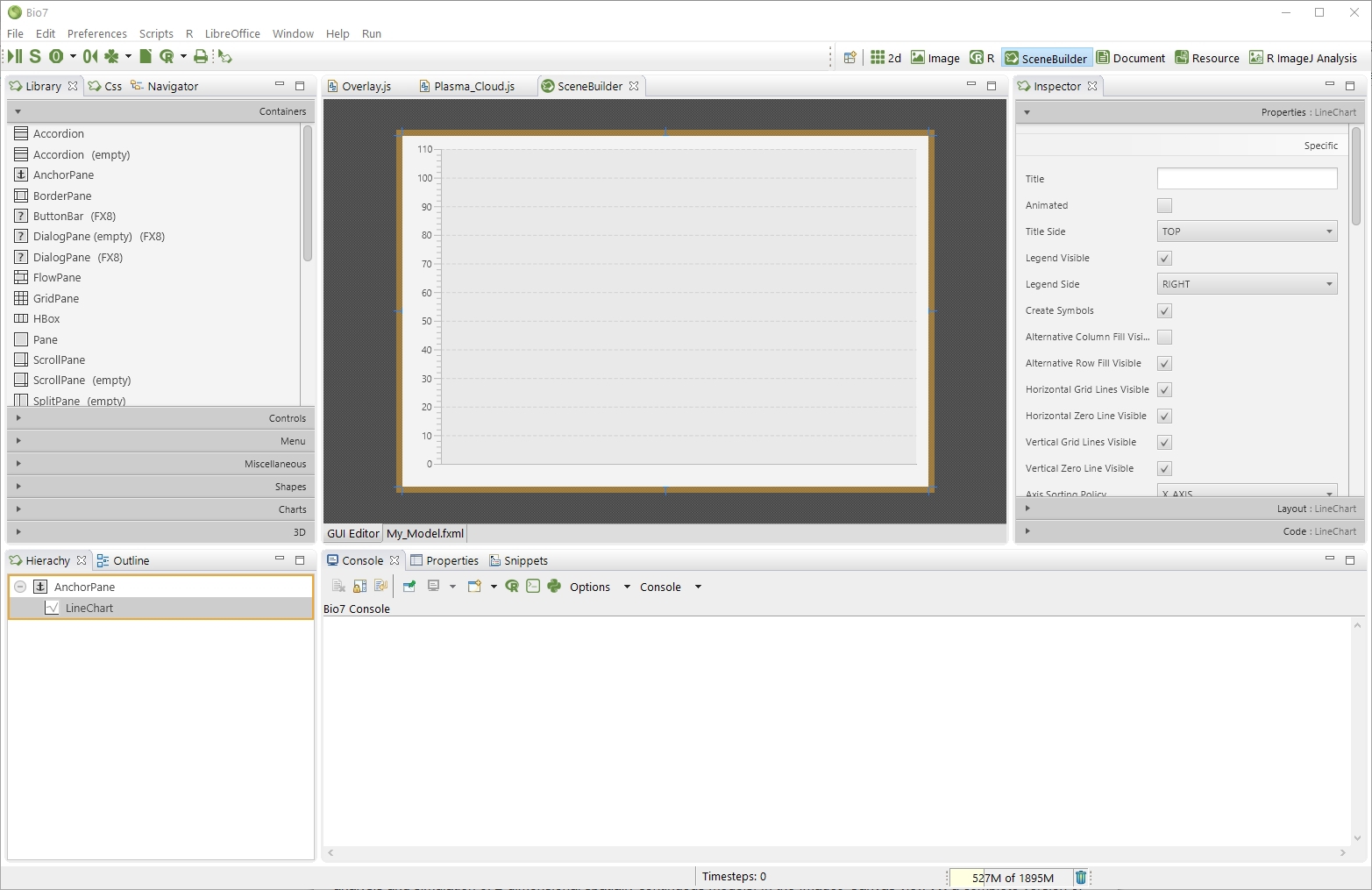Select the LineChart node in the Hierarchy
Screen dimensions: 1372x890
click(x=90, y=608)
